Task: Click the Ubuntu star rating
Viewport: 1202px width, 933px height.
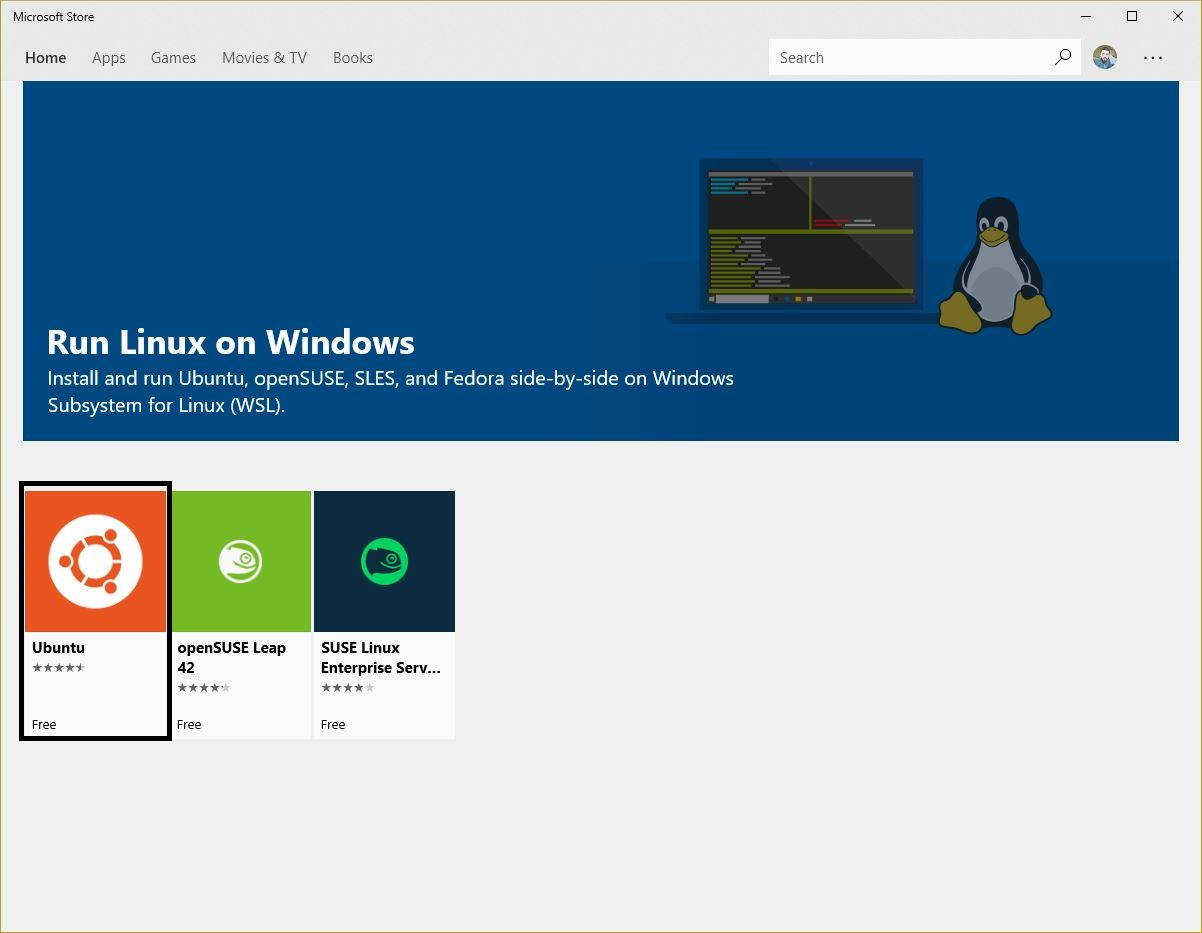Action: pos(58,668)
